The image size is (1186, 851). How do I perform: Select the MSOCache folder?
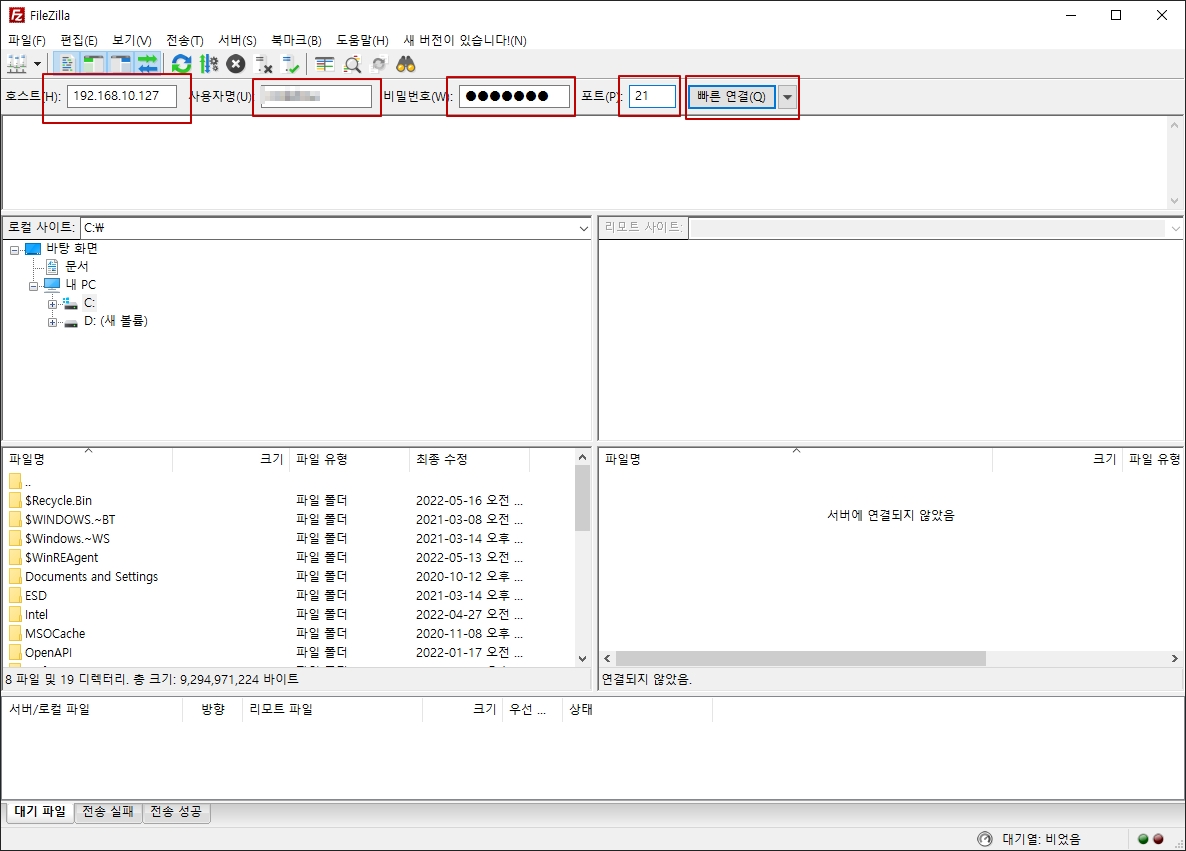[x=54, y=633]
